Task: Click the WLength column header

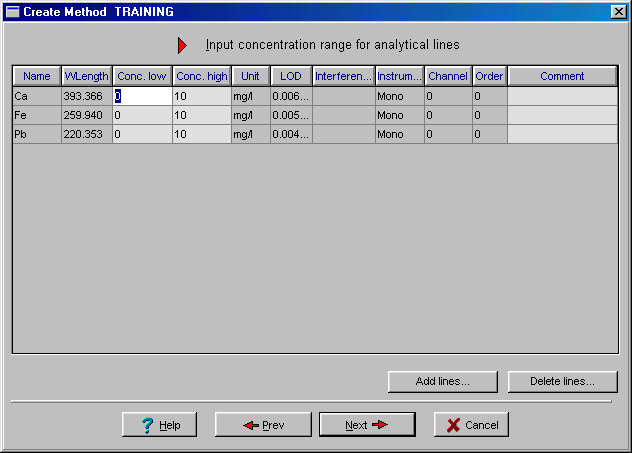Action: [87, 76]
